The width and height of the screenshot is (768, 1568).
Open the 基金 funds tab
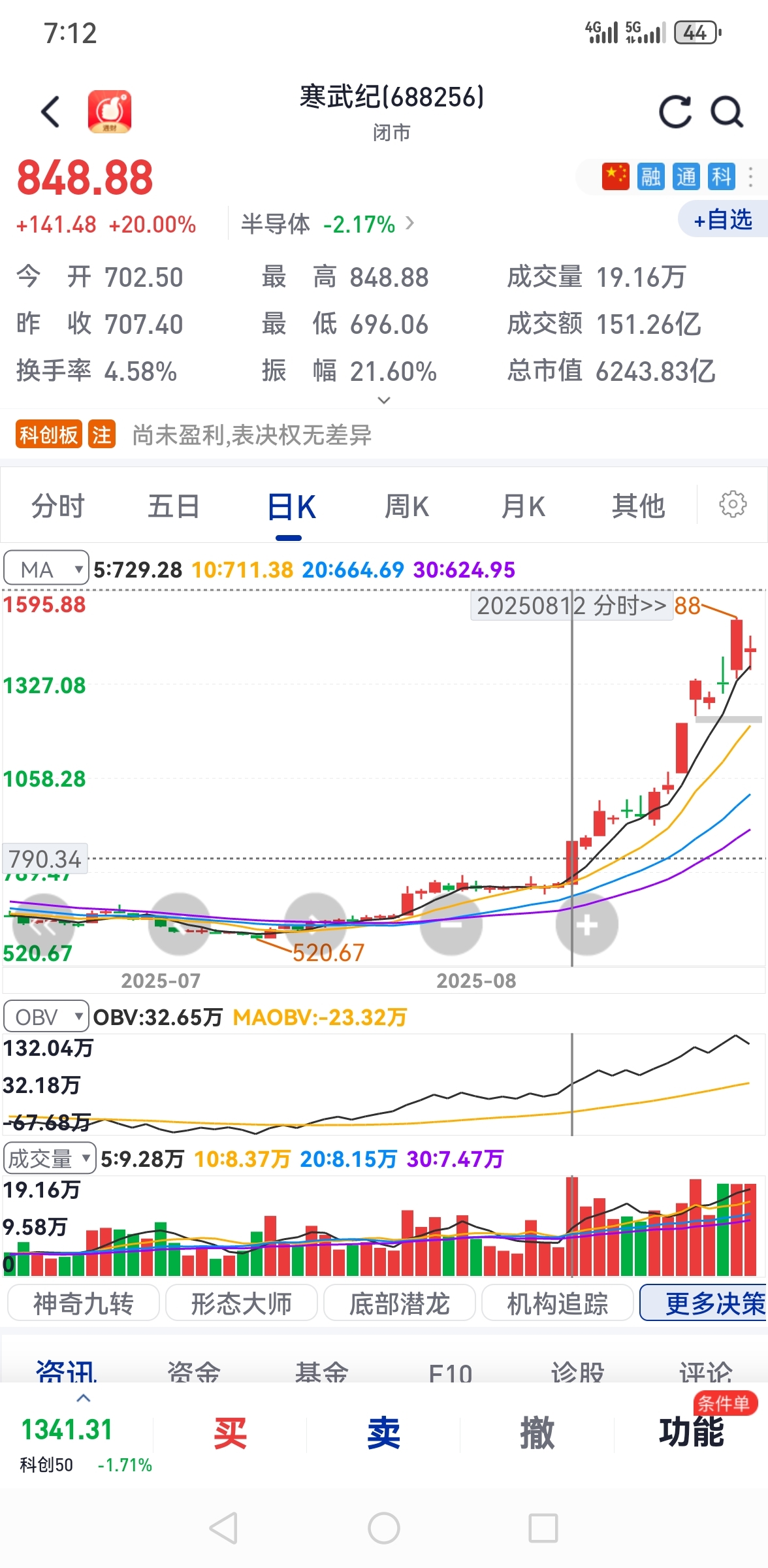(322, 1371)
